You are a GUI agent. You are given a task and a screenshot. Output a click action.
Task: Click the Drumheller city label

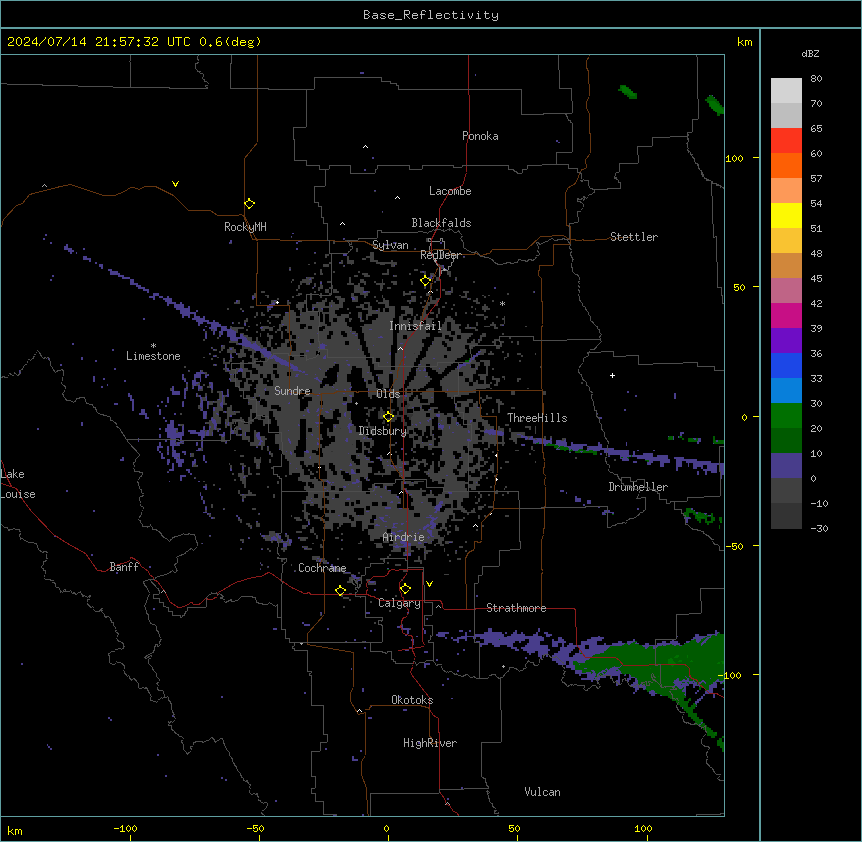point(638,487)
